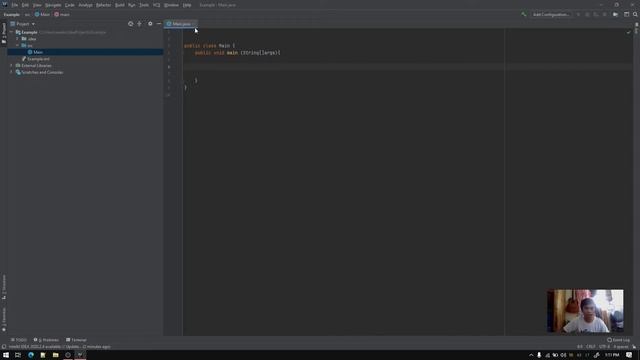Viewport: 640px width, 360px height.
Task: Click the Expand All icon in Project panel
Action: (x=140, y=24)
